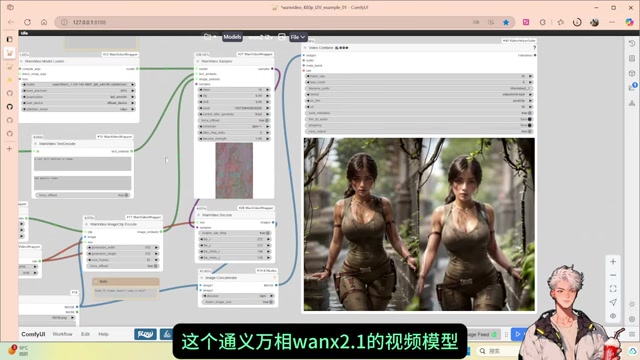Zoom in with the canvas plus button
640x360 pixels.
point(613,262)
